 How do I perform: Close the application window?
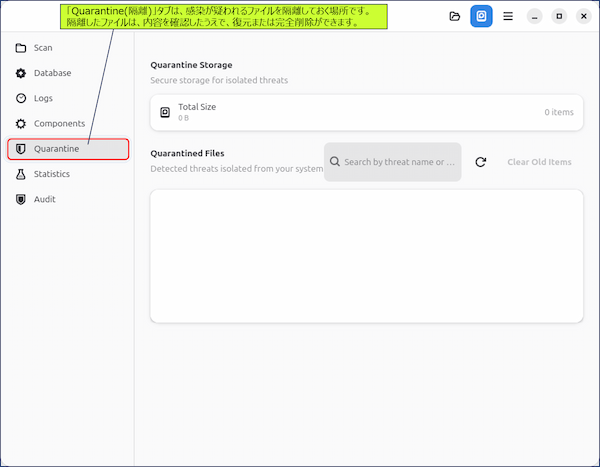pyautogui.click(x=584, y=16)
